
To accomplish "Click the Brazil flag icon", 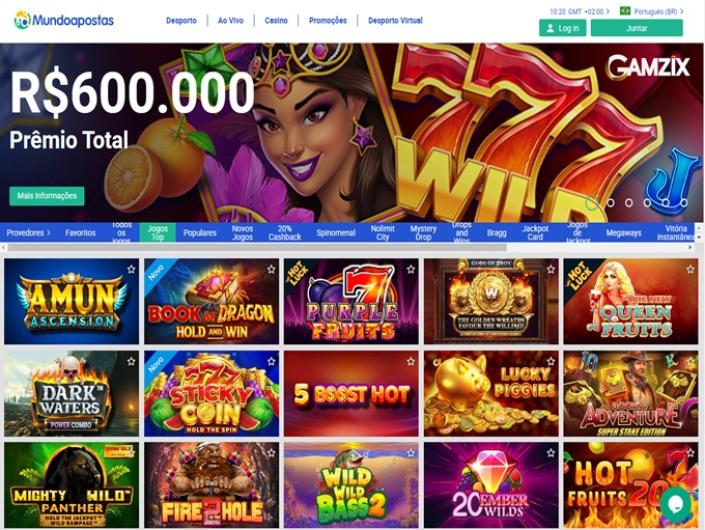I will [x=625, y=11].
